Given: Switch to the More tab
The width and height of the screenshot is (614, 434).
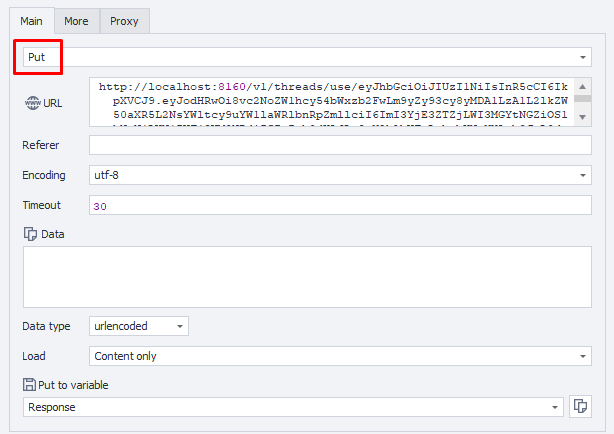Looking at the screenshot, I should (76, 20).
